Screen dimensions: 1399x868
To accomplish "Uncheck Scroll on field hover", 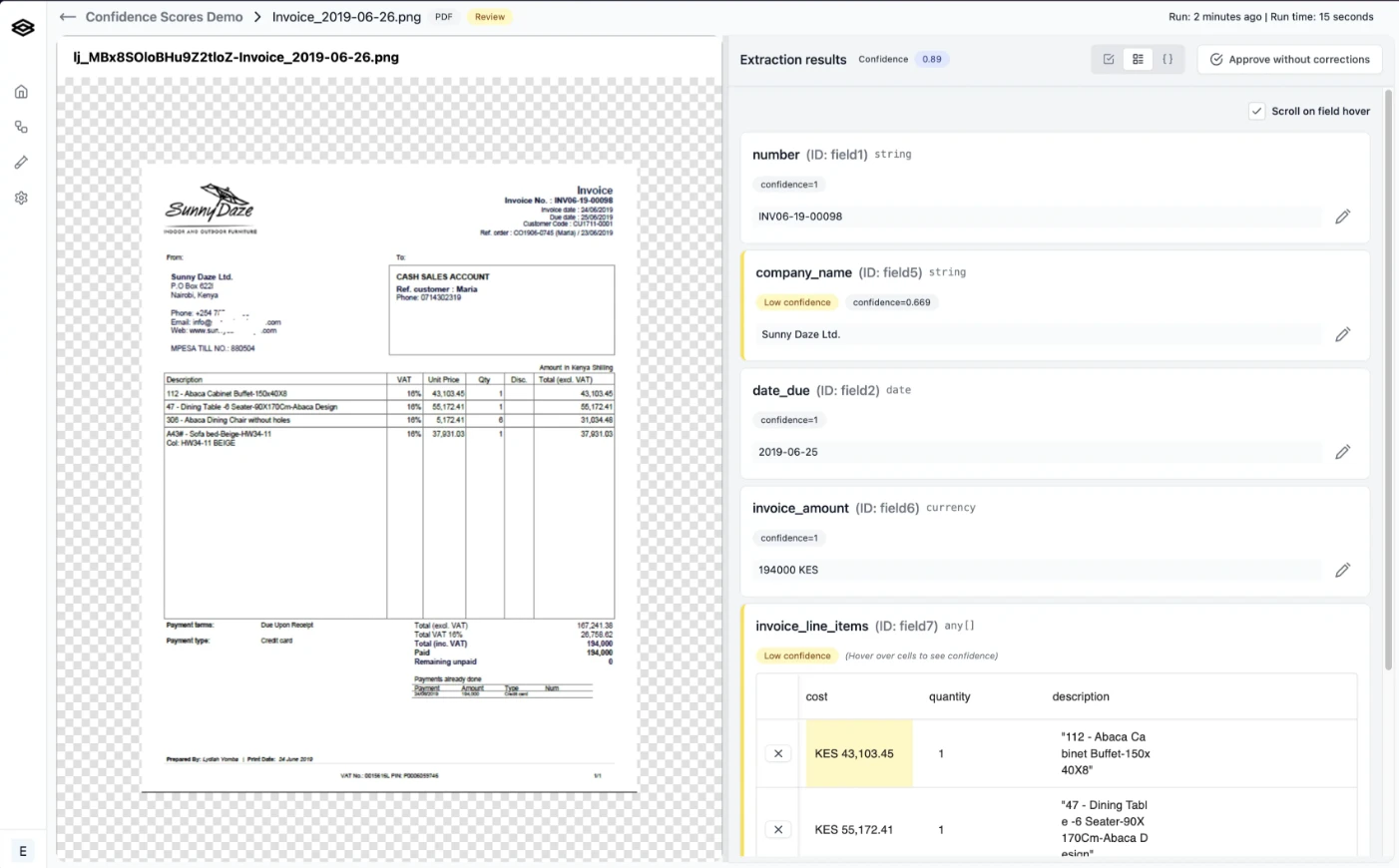I will point(1257,111).
